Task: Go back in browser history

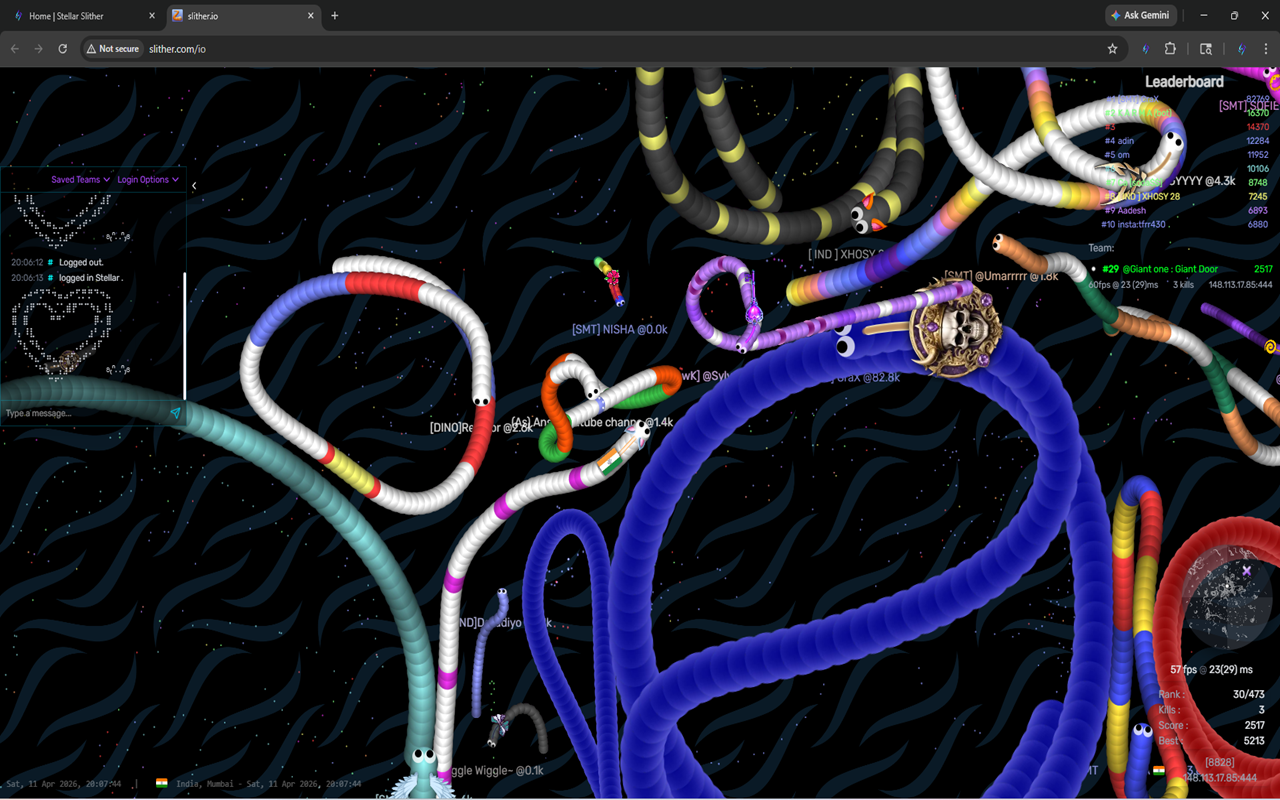Action: 15,49
